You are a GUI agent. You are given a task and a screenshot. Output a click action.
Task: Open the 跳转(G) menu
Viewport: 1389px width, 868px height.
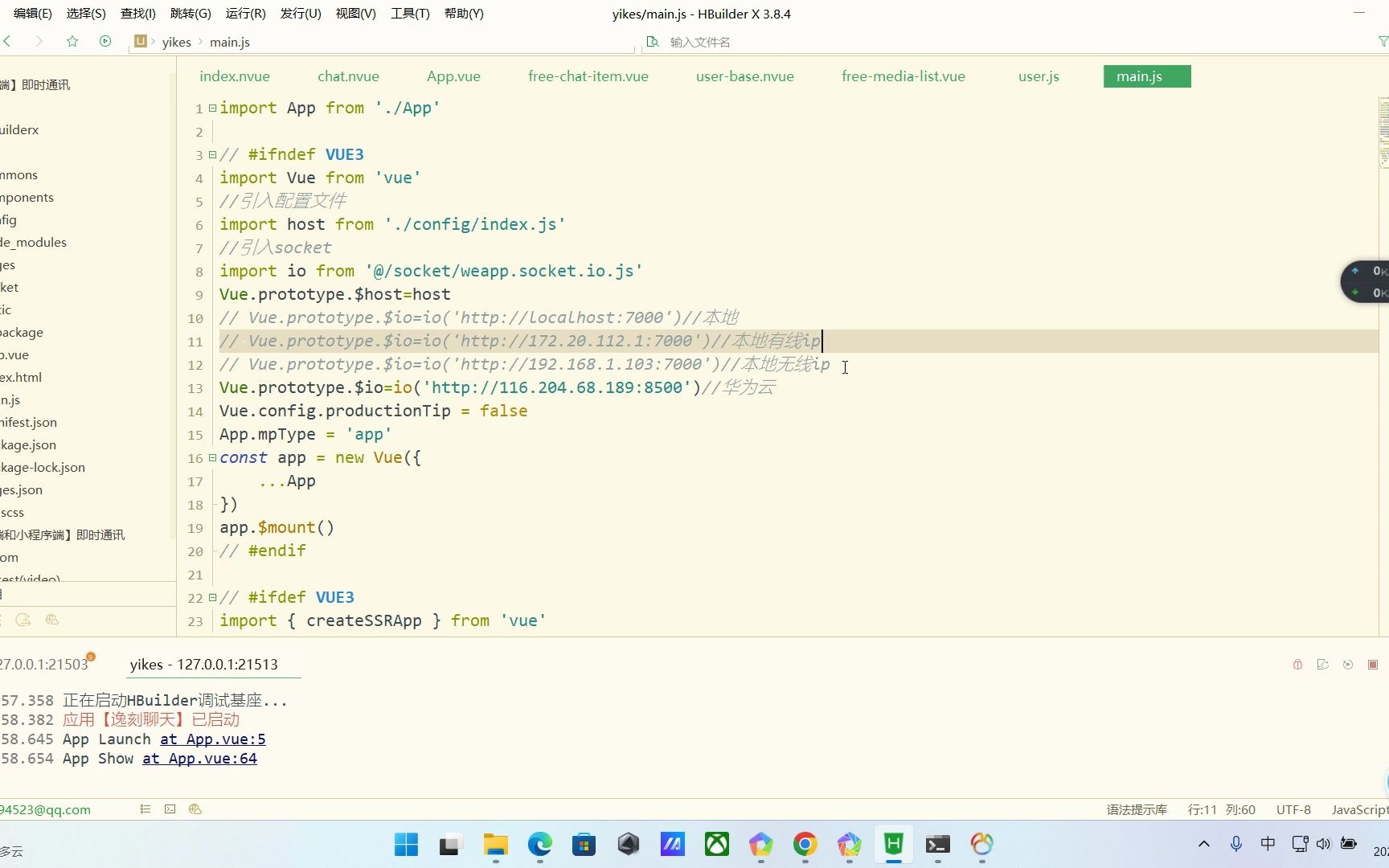[191, 14]
